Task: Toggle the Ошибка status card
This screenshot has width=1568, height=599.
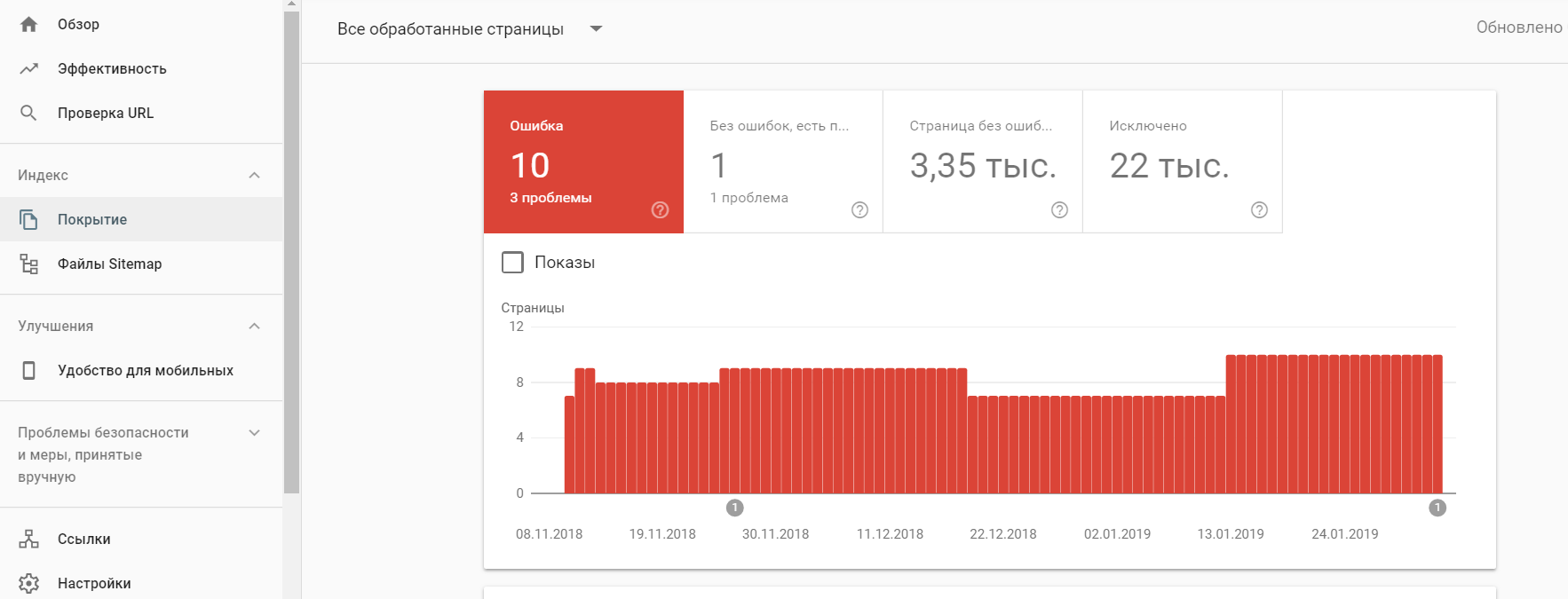Action: [x=582, y=162]
